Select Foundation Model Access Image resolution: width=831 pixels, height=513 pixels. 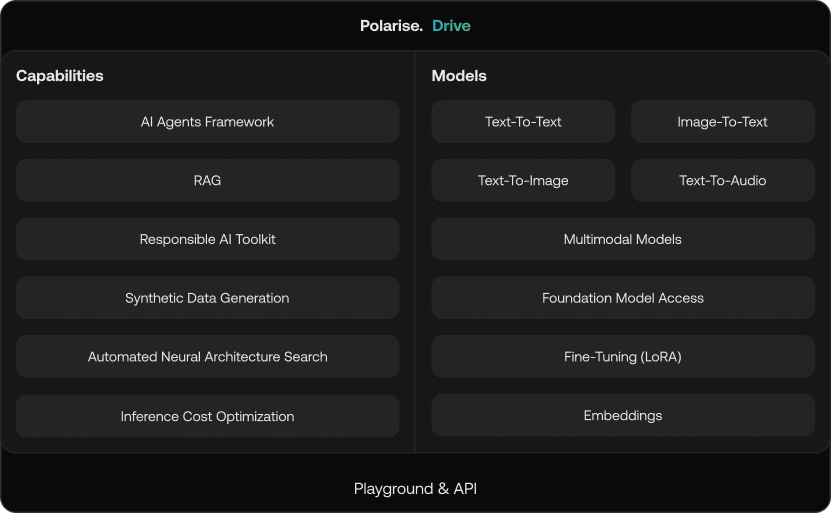(x=623, y=298)
